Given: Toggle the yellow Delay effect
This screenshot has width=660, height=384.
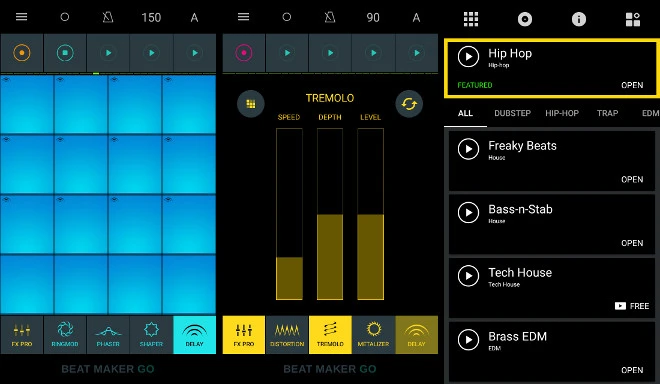Looking at the screenshot, I should point(417,335).
